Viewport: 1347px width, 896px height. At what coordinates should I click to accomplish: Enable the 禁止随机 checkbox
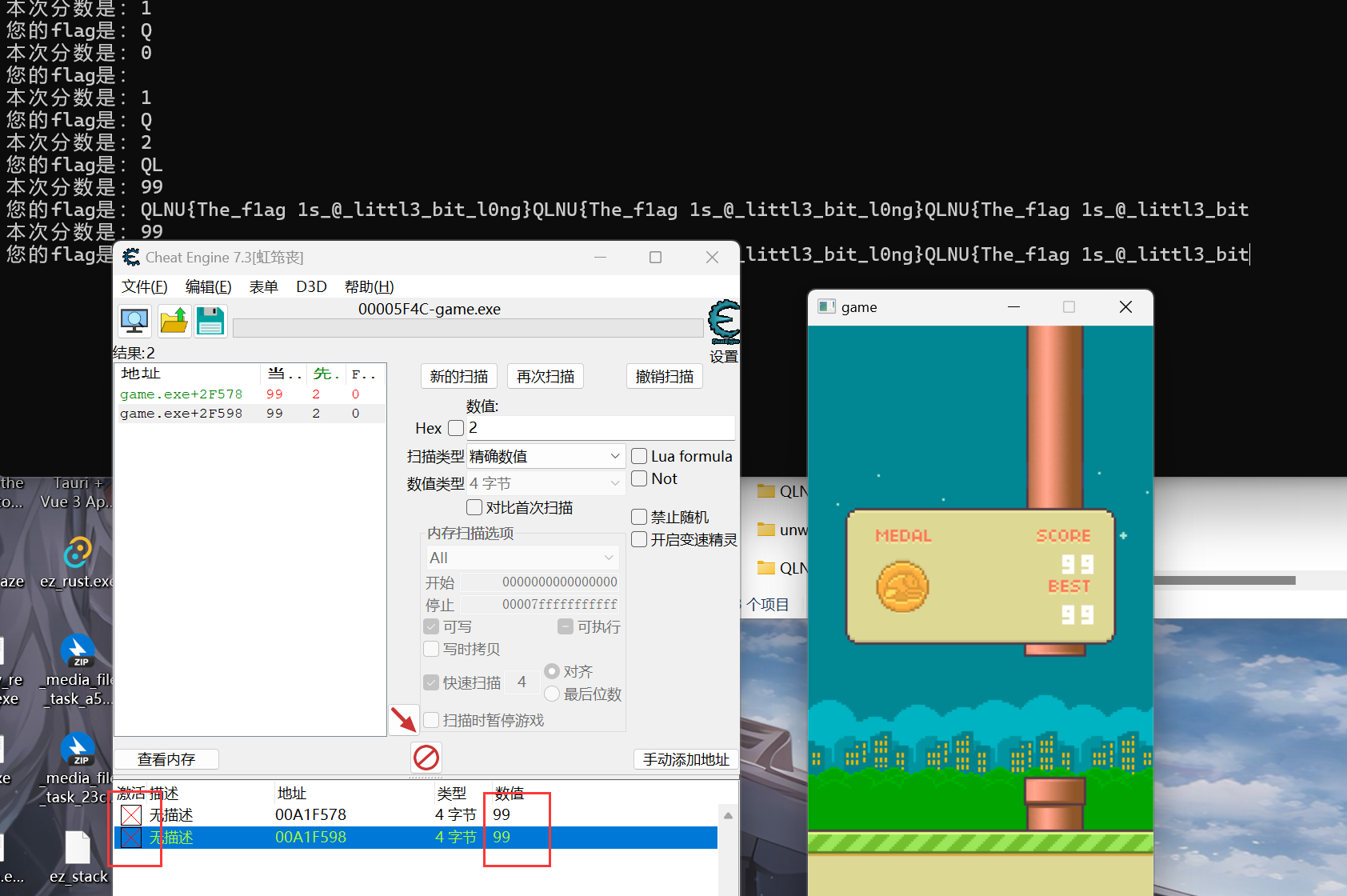(639, 517)
